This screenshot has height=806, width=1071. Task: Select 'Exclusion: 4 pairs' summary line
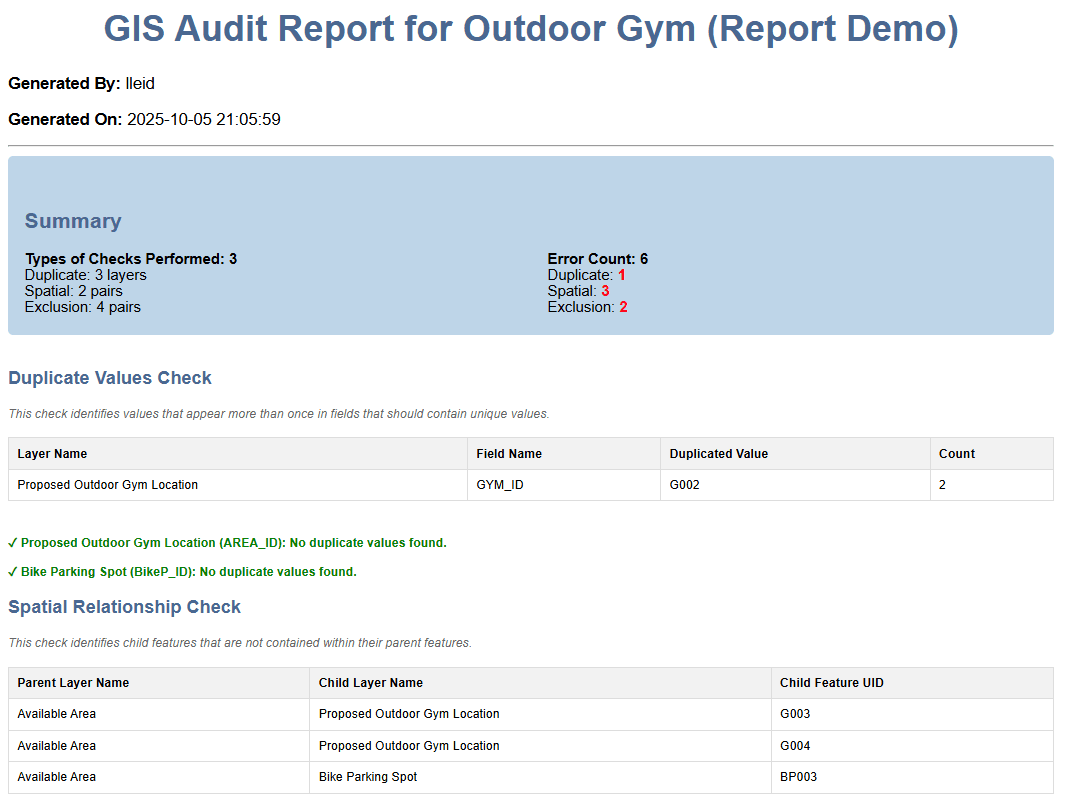pos(83,307)
